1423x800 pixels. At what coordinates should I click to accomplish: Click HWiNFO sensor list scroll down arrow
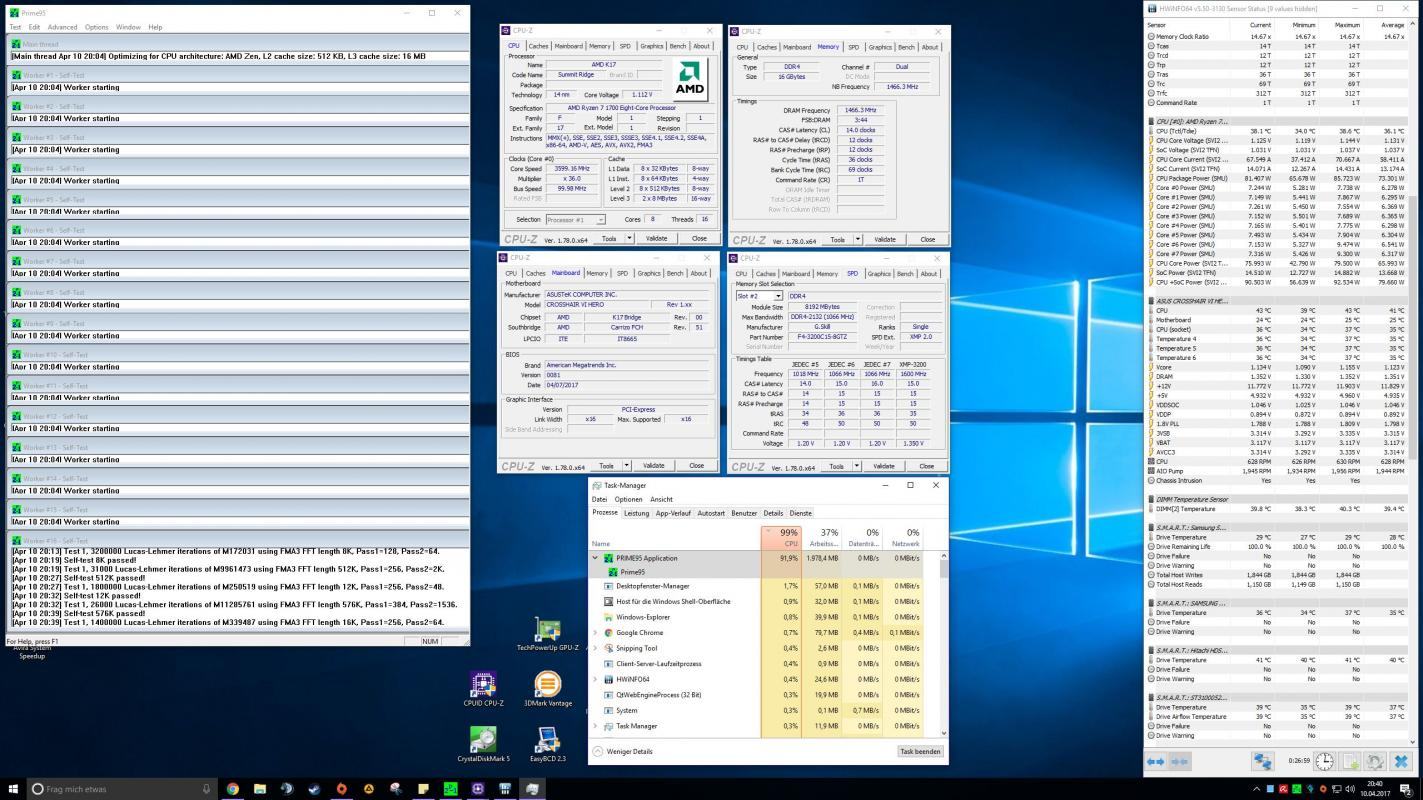[1414, 741]
